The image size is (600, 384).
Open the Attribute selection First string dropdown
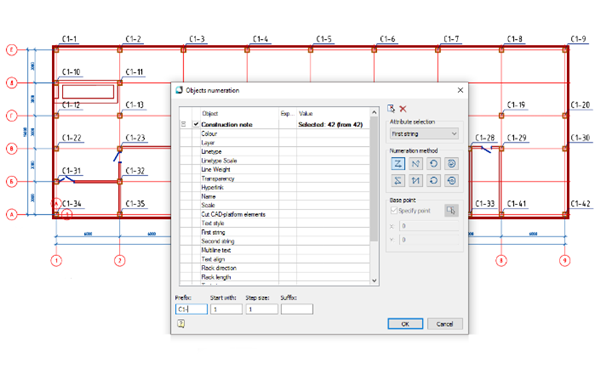click(424, 134)
